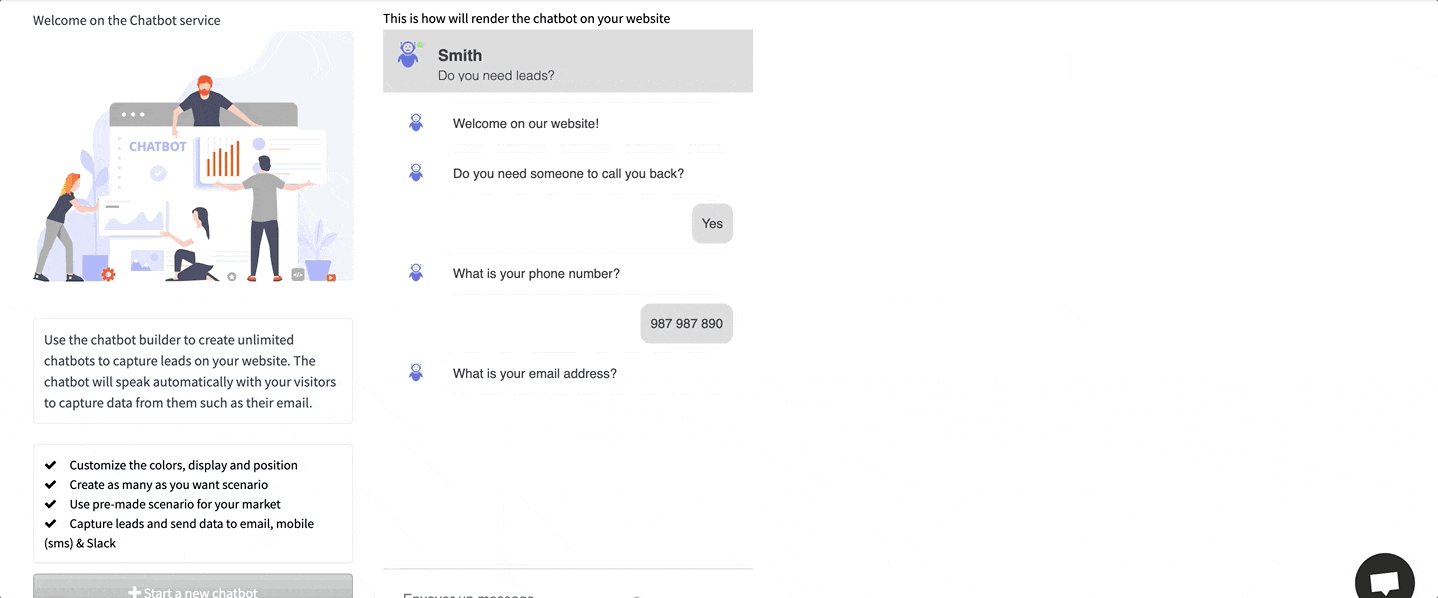
Task: Click the checkmark next to 'Capture leads and send data'
Action: tap(51, 523)
